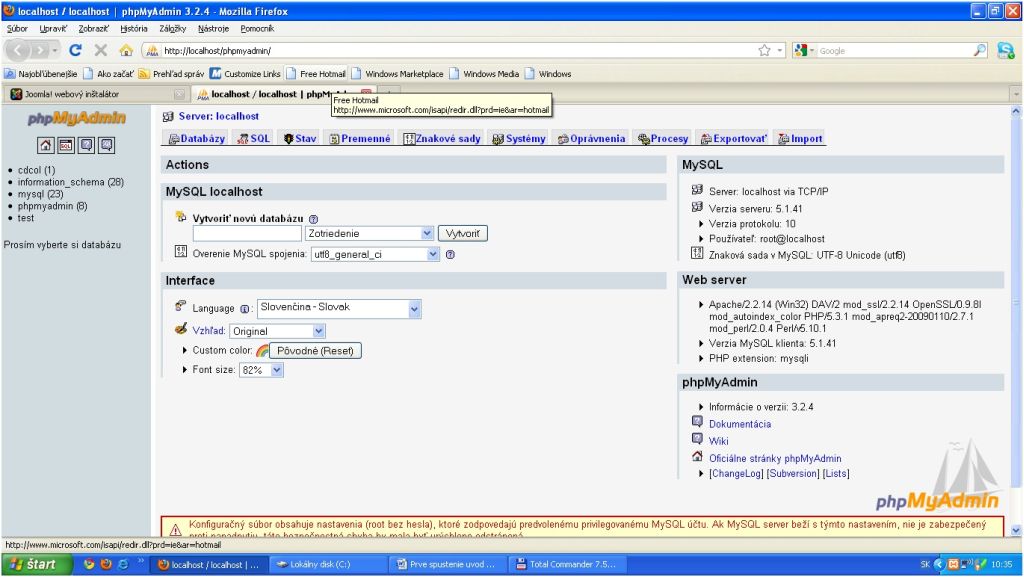Click the search magnifier icon in Google box
The width and height of the screenshot is (1024, 577).
pos(980,50)
